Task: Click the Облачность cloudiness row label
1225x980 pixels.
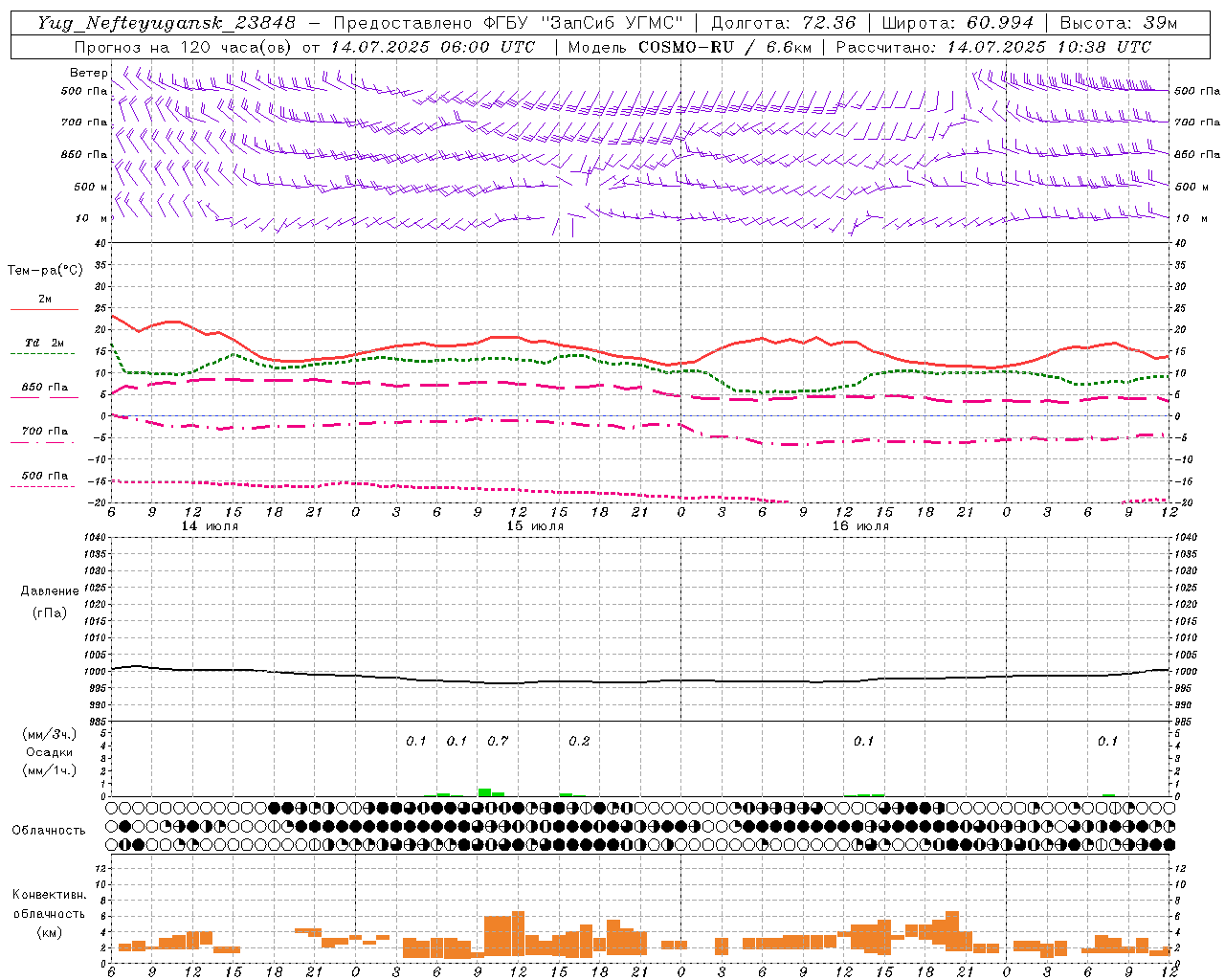Action: pos(49,830)
